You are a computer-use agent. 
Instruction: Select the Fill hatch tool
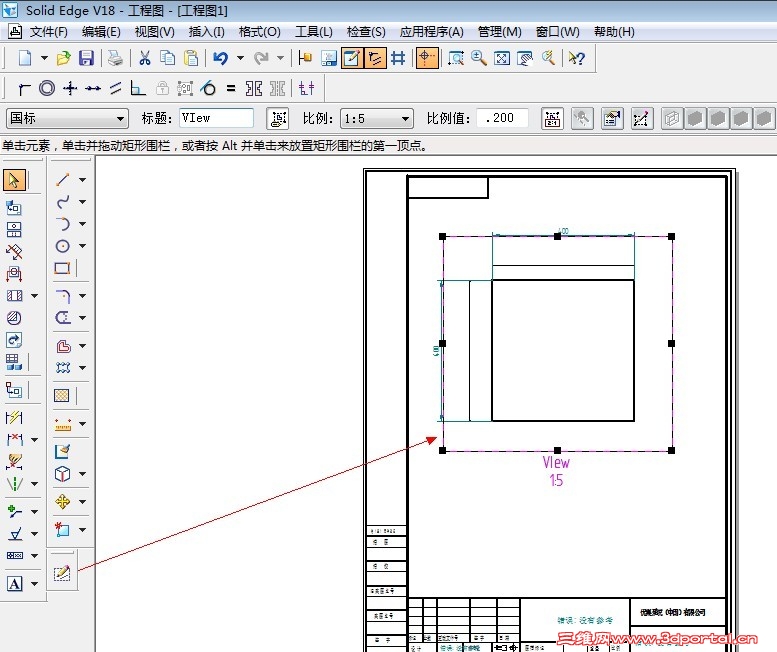(61, 395)
